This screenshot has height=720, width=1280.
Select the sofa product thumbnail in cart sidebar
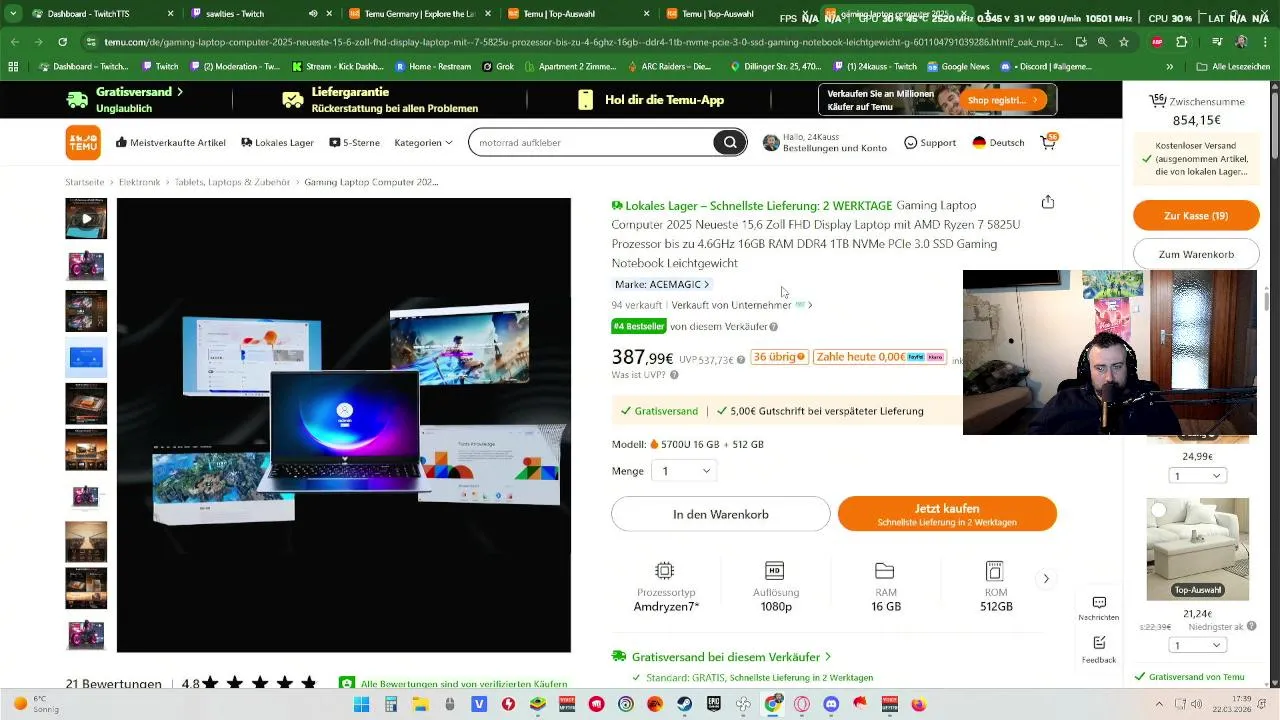point(1197,549)
